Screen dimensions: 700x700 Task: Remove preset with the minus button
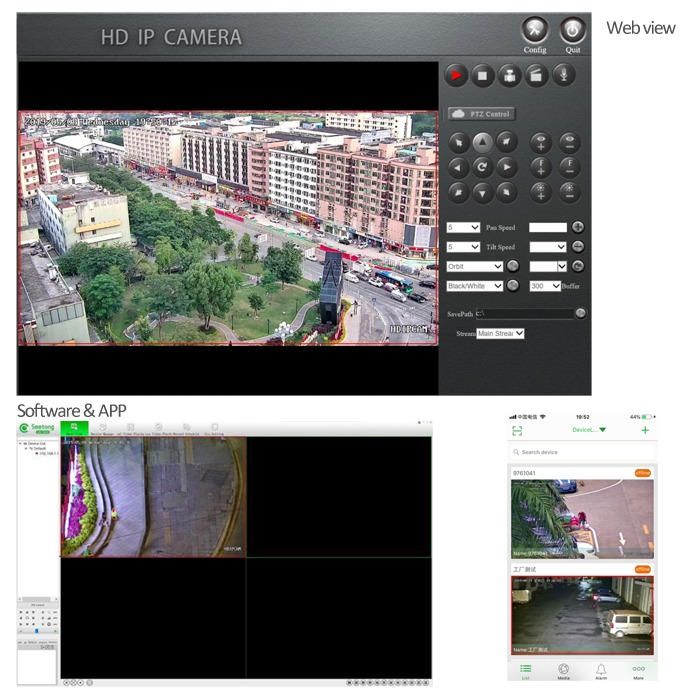coord(578,247)
